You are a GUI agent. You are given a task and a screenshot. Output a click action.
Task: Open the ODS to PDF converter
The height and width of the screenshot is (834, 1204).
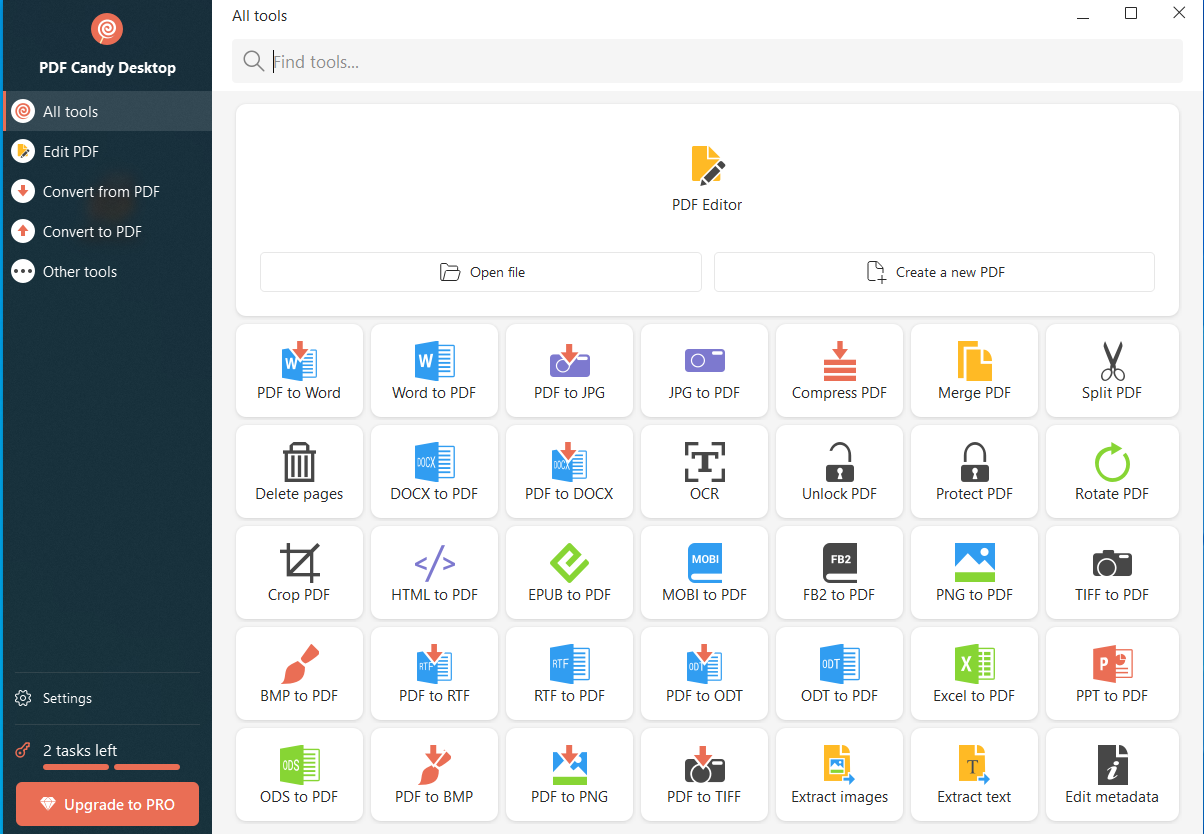[299, 775]
